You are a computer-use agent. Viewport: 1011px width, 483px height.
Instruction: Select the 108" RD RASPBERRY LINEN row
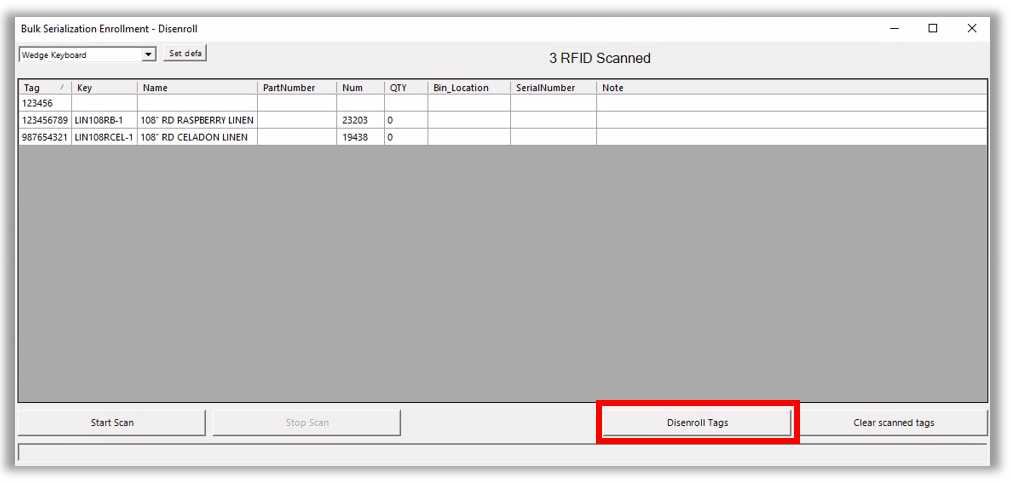click(196, 120)
